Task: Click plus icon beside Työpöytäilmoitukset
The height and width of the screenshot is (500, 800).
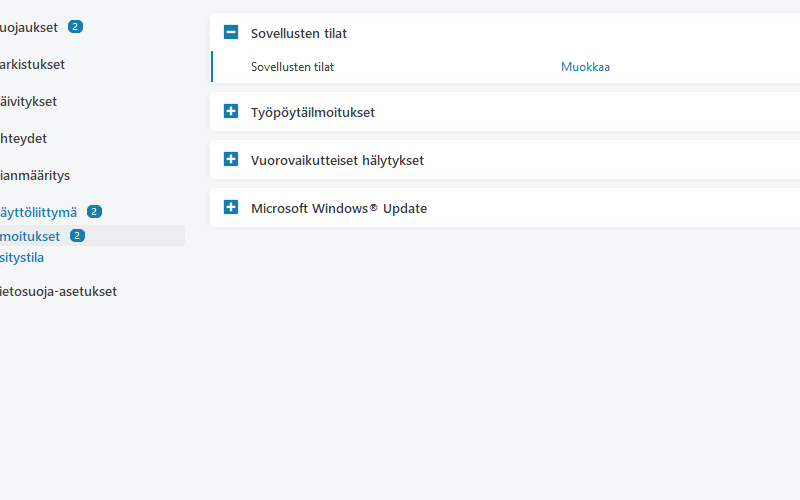Action: point(231,112)
